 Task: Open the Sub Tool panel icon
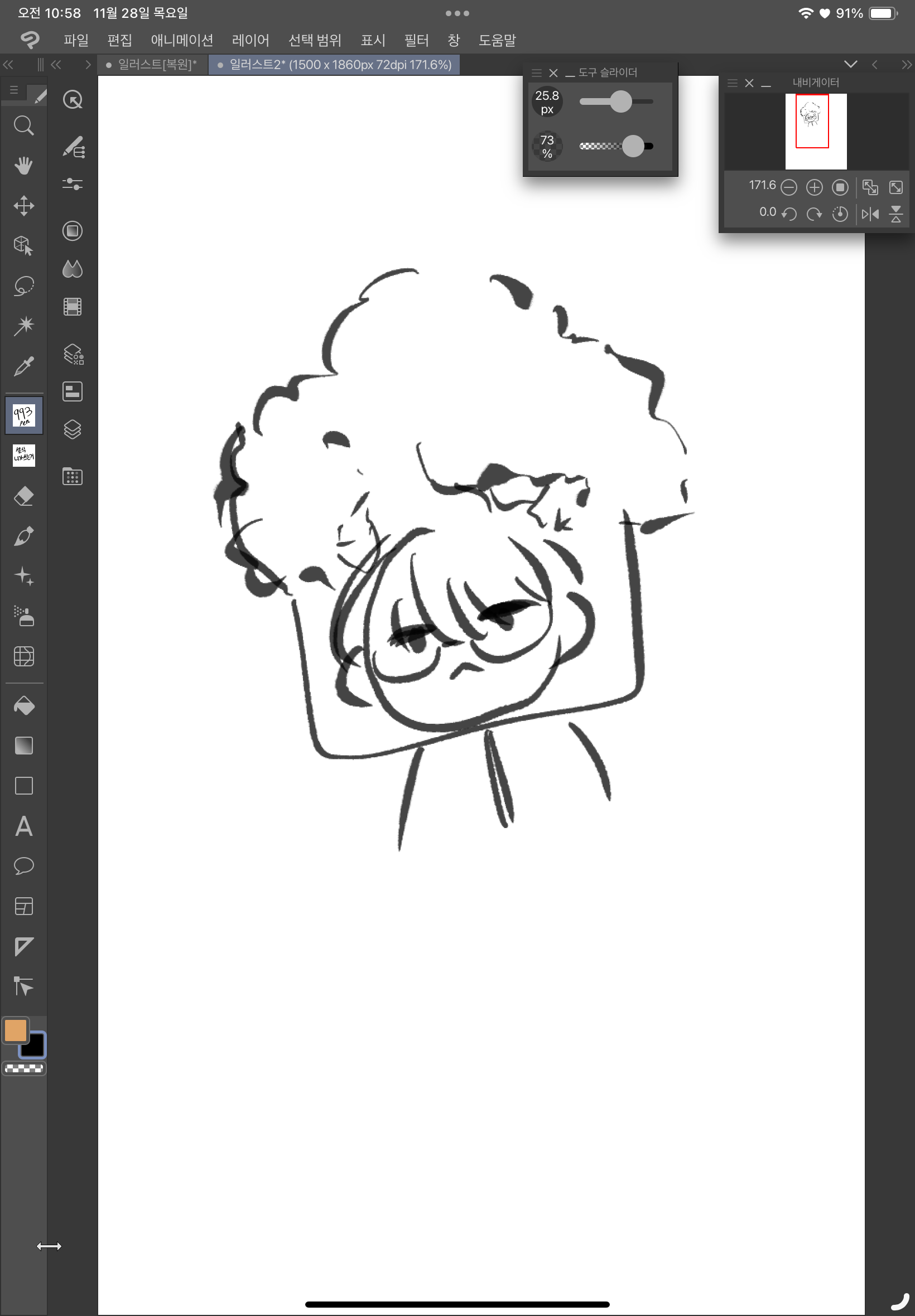click(73, 147)
